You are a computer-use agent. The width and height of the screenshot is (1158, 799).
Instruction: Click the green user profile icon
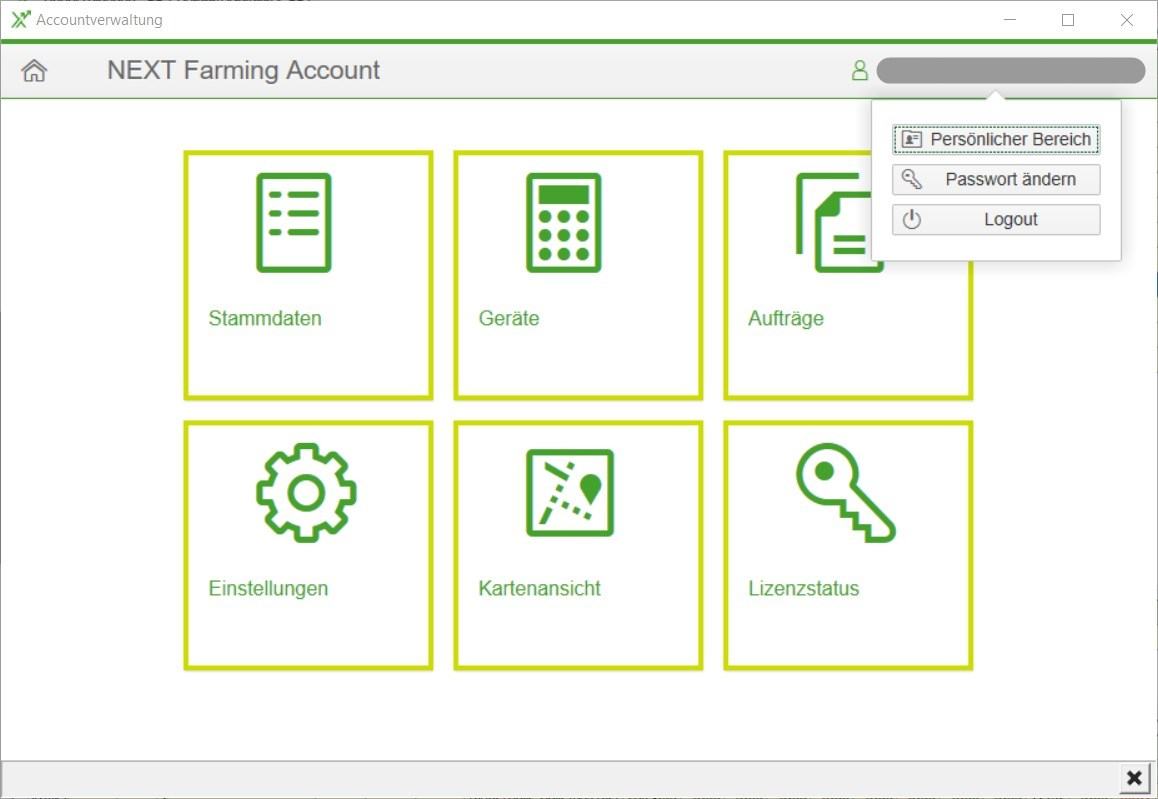coord(859,71)
